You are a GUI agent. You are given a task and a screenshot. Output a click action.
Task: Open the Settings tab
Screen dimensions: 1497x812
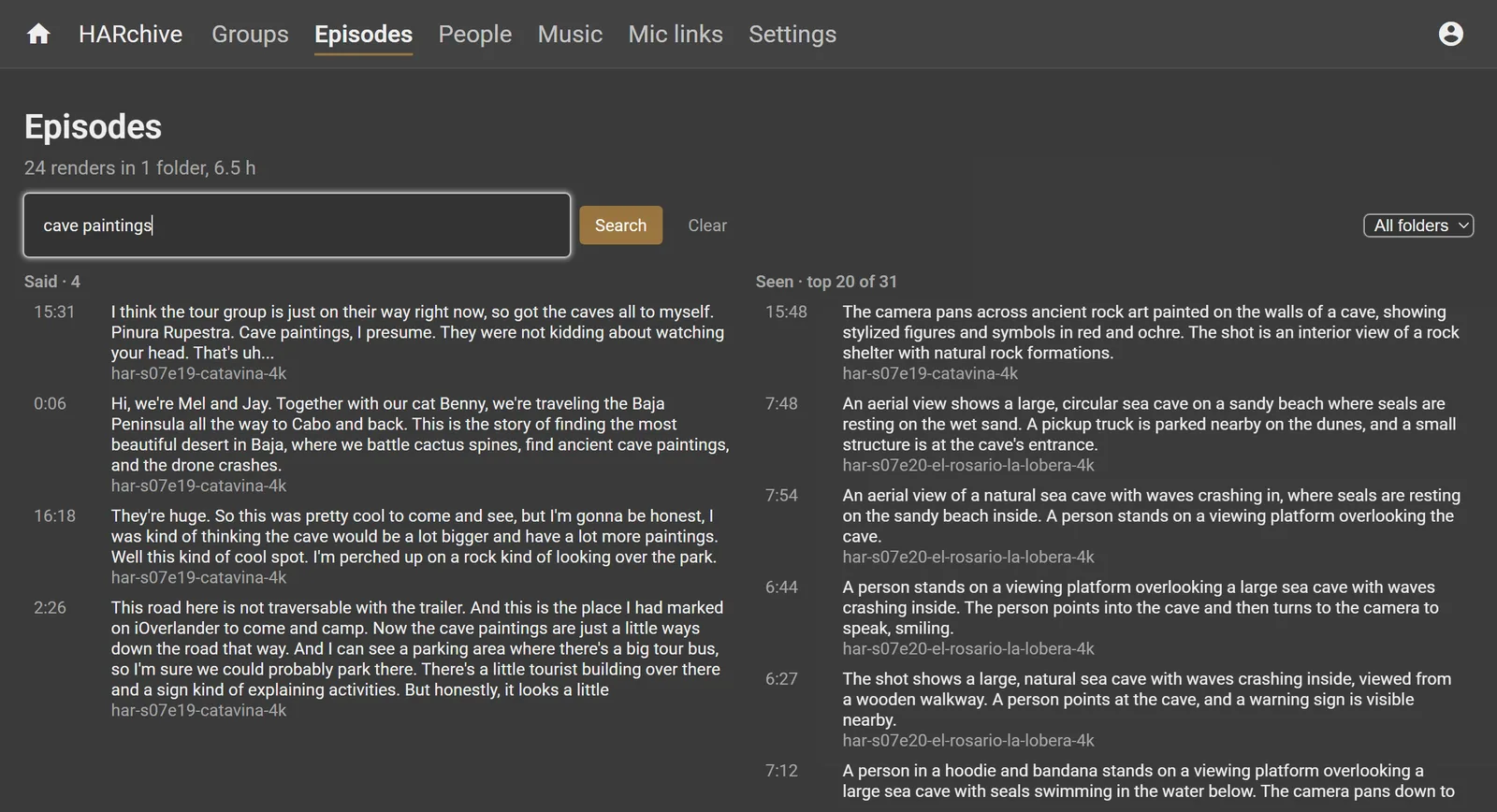[792, 34]
